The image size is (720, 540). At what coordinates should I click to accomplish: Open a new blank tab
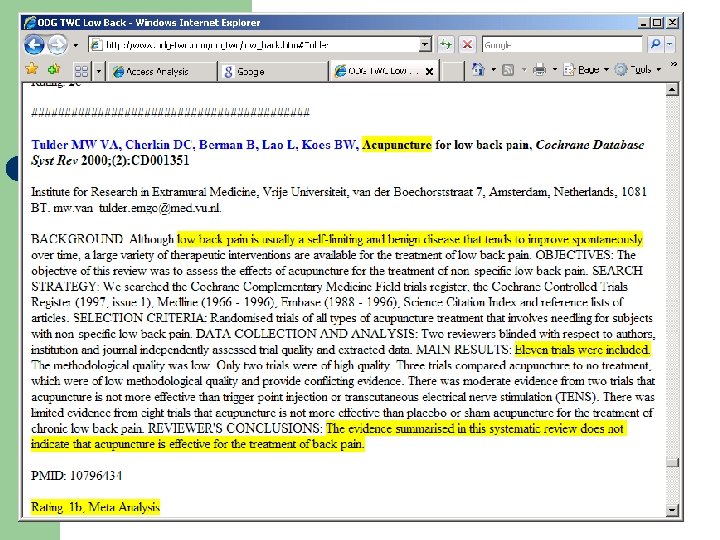click(x=452, y=71)
